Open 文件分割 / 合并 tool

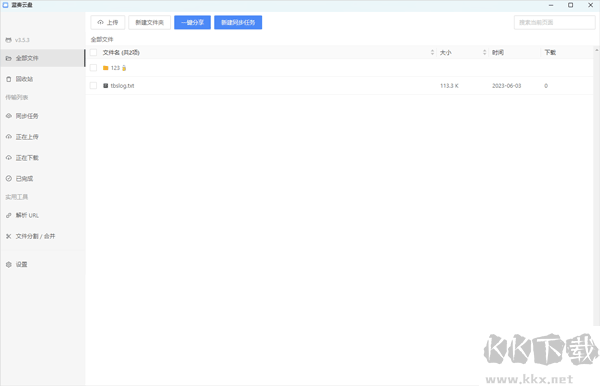(x=42, y=236)
